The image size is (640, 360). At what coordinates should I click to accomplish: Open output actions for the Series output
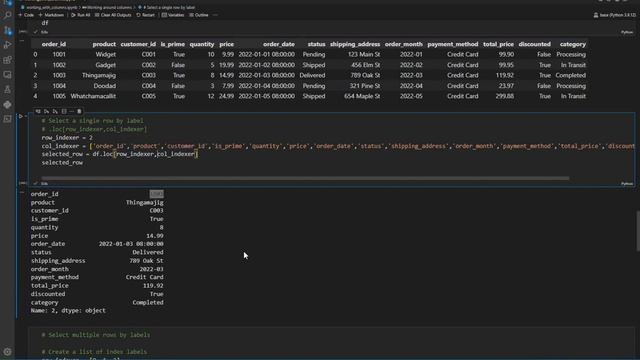point(22,192)
